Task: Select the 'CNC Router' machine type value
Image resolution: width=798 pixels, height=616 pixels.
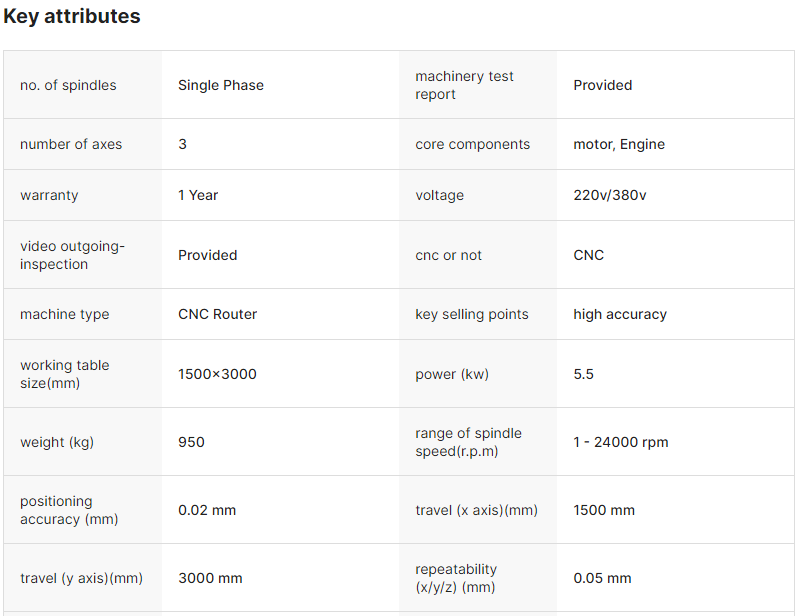Action: click(218, 314)
